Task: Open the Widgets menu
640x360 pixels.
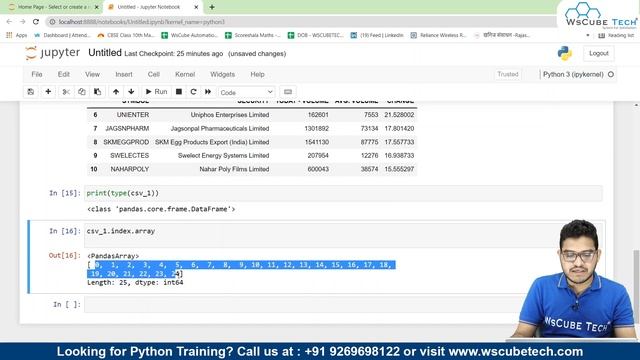Action: (x=222, y=74)
